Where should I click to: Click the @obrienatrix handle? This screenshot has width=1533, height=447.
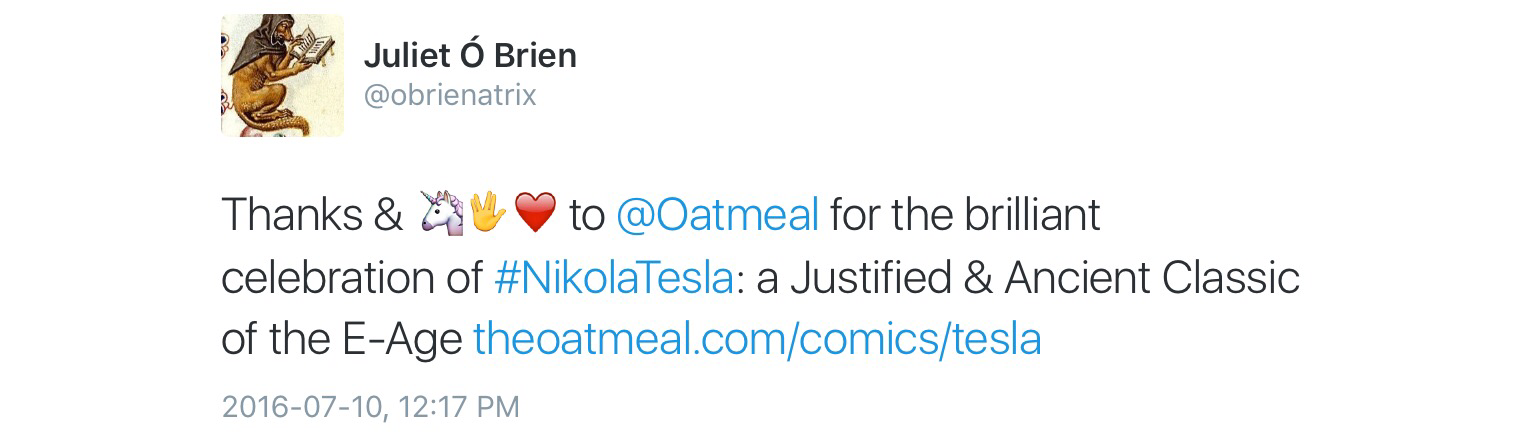pyautogui.click(x=450, y=96)
